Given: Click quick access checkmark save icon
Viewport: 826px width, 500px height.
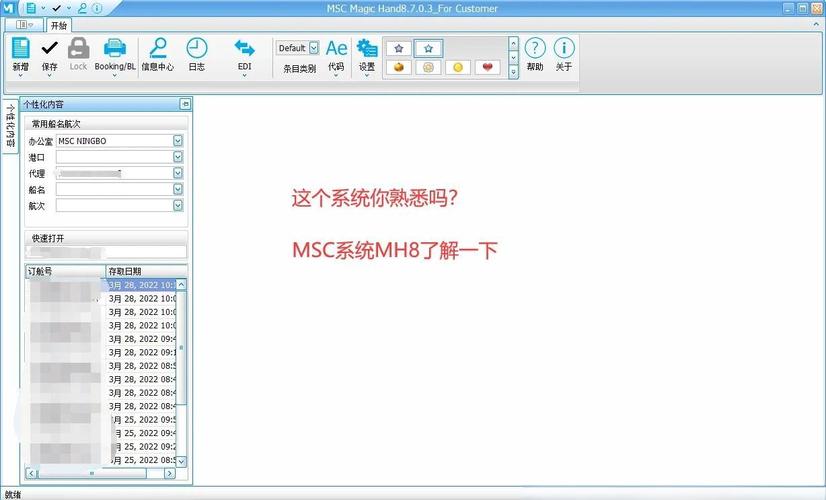Looking at the screenshot, I should 56,8.
